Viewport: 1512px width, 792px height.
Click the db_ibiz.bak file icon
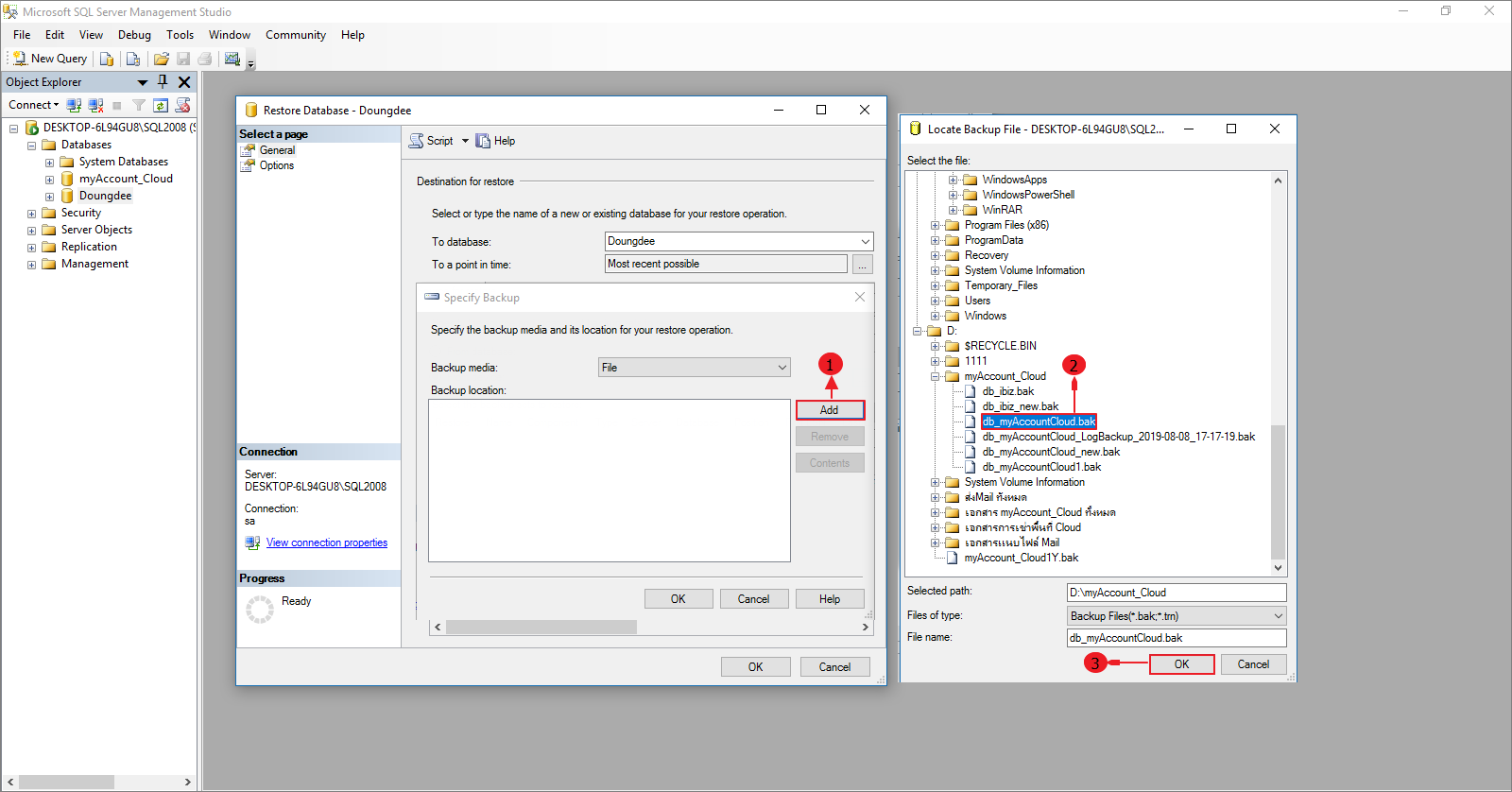coord(971,391)
